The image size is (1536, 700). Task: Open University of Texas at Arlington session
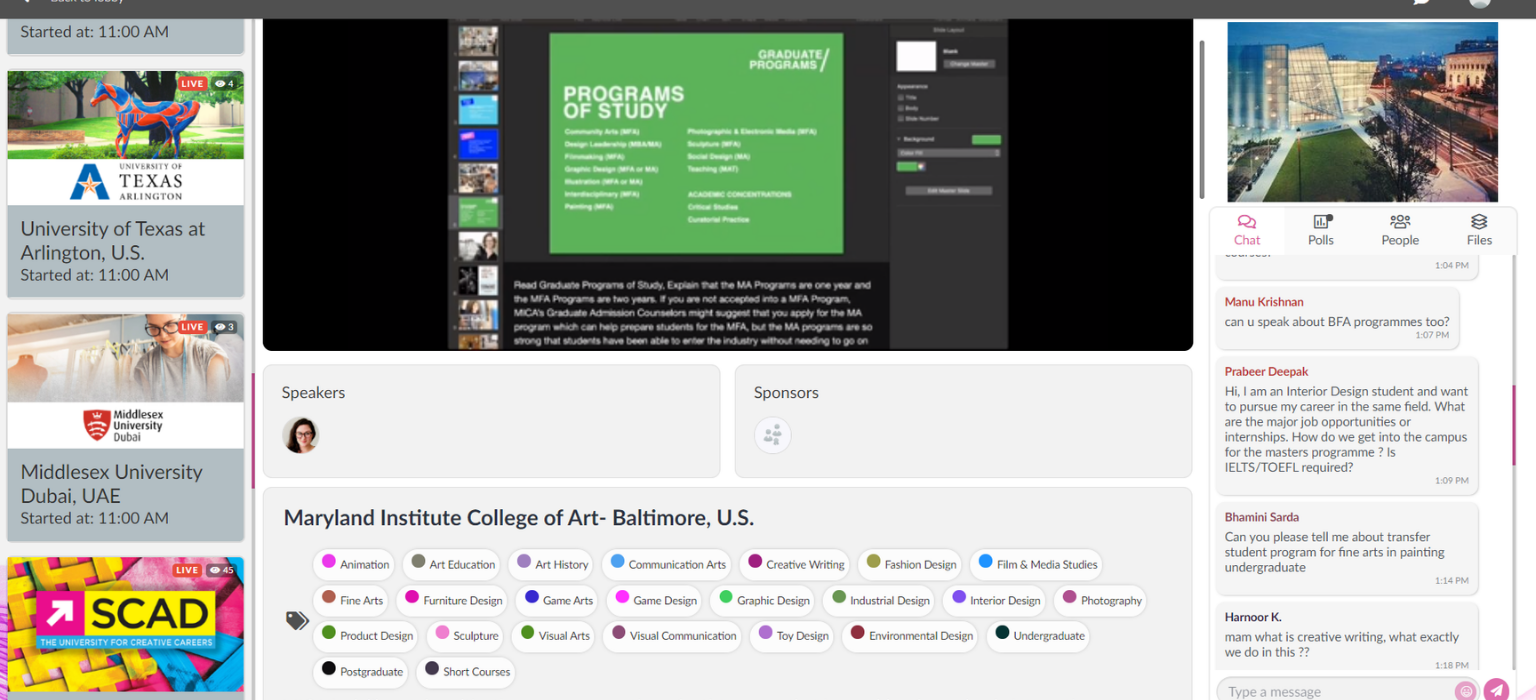point(126,184)
